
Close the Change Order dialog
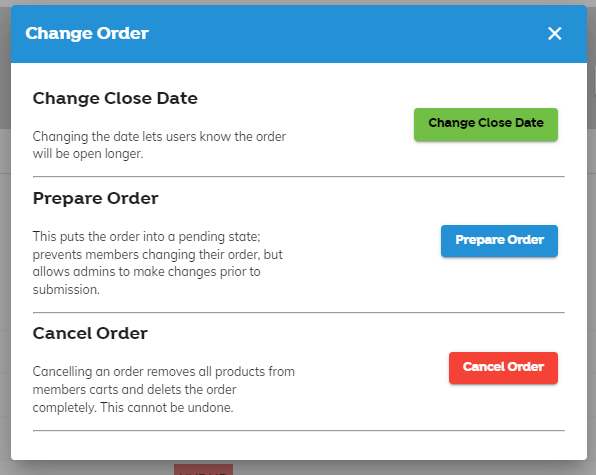(555, 33)
